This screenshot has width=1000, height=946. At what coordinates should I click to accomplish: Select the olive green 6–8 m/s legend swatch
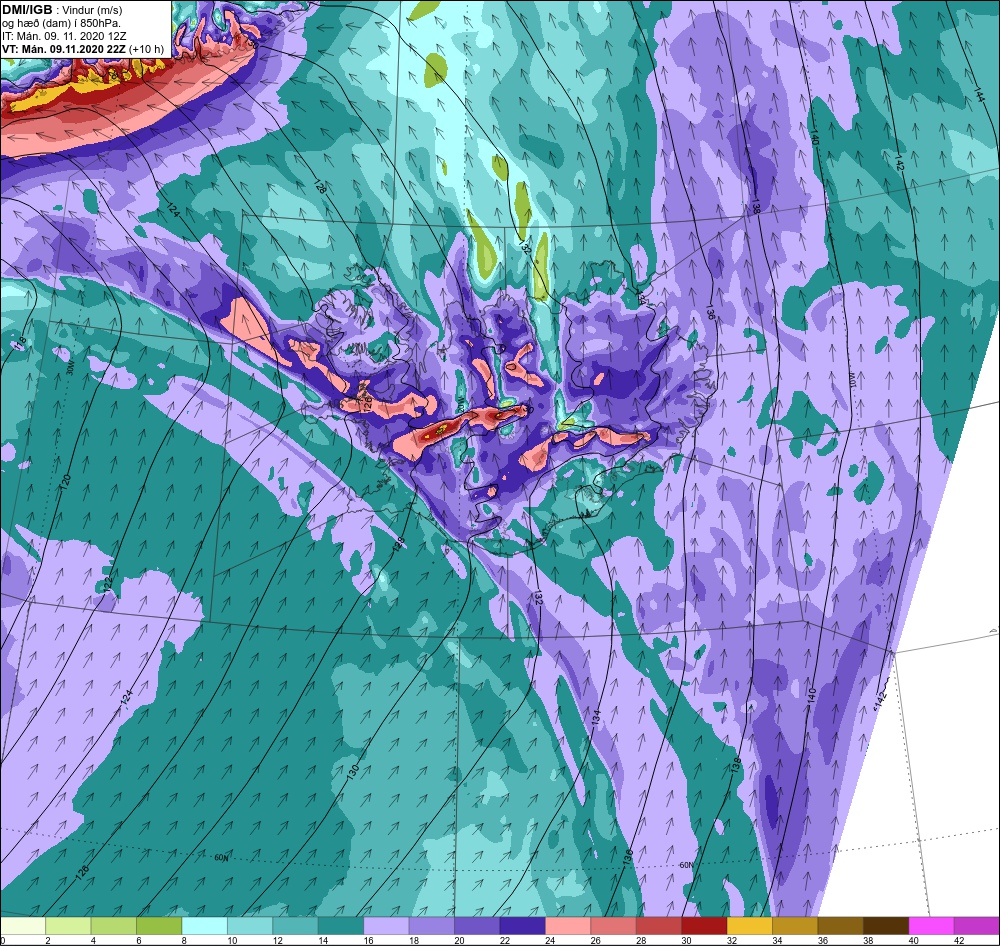pos(159,926)
